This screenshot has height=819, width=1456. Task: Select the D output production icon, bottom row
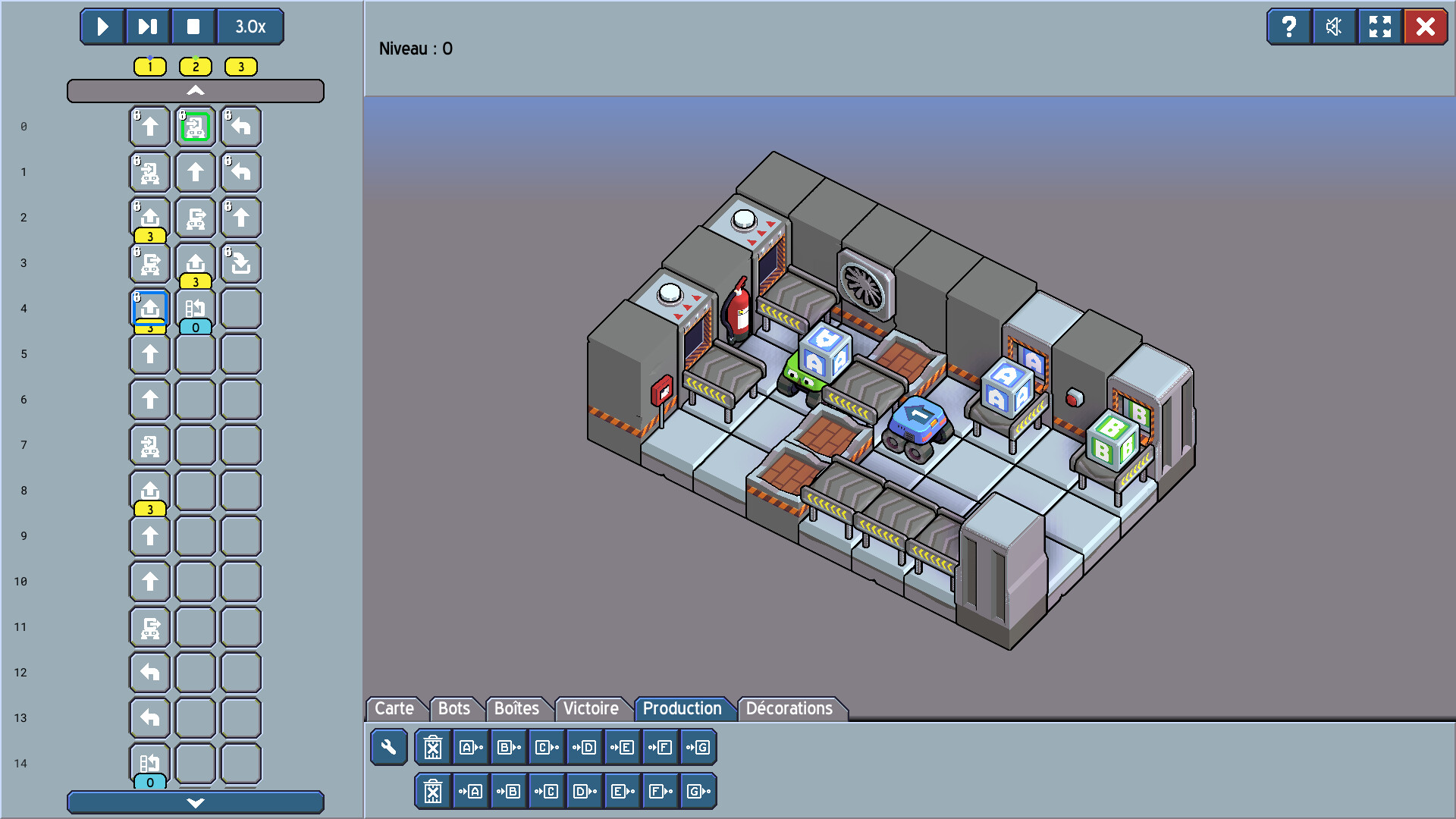tap(585, 791)
